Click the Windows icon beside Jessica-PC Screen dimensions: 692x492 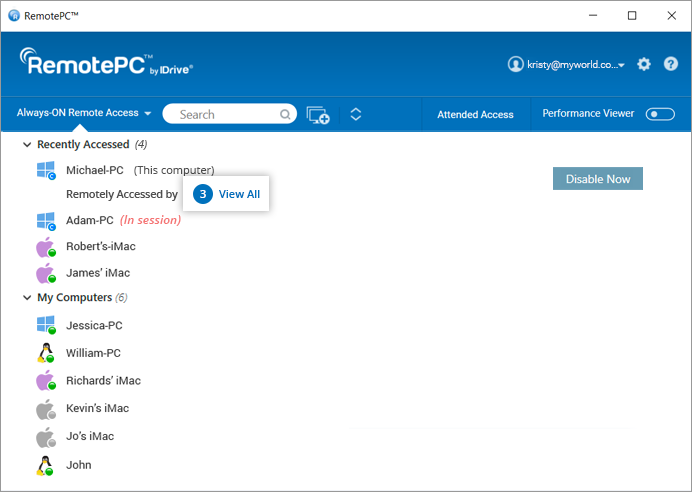point(46,325)
